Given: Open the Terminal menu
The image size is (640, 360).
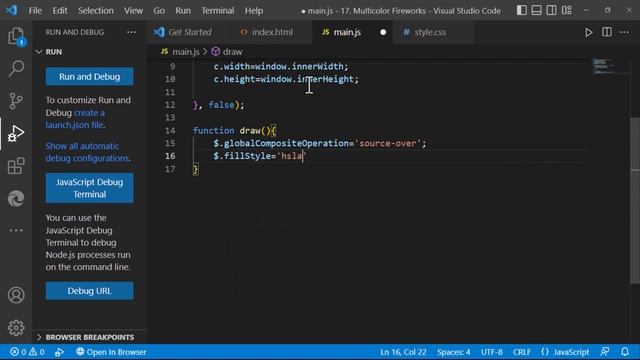Looking at the screenshot, I should pos(218,11).
